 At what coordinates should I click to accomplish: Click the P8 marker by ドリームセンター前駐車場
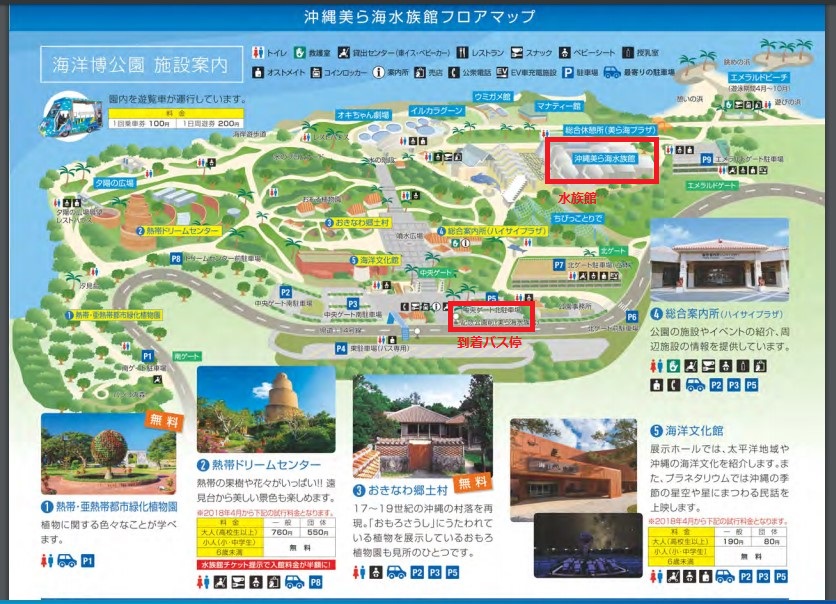176,259
